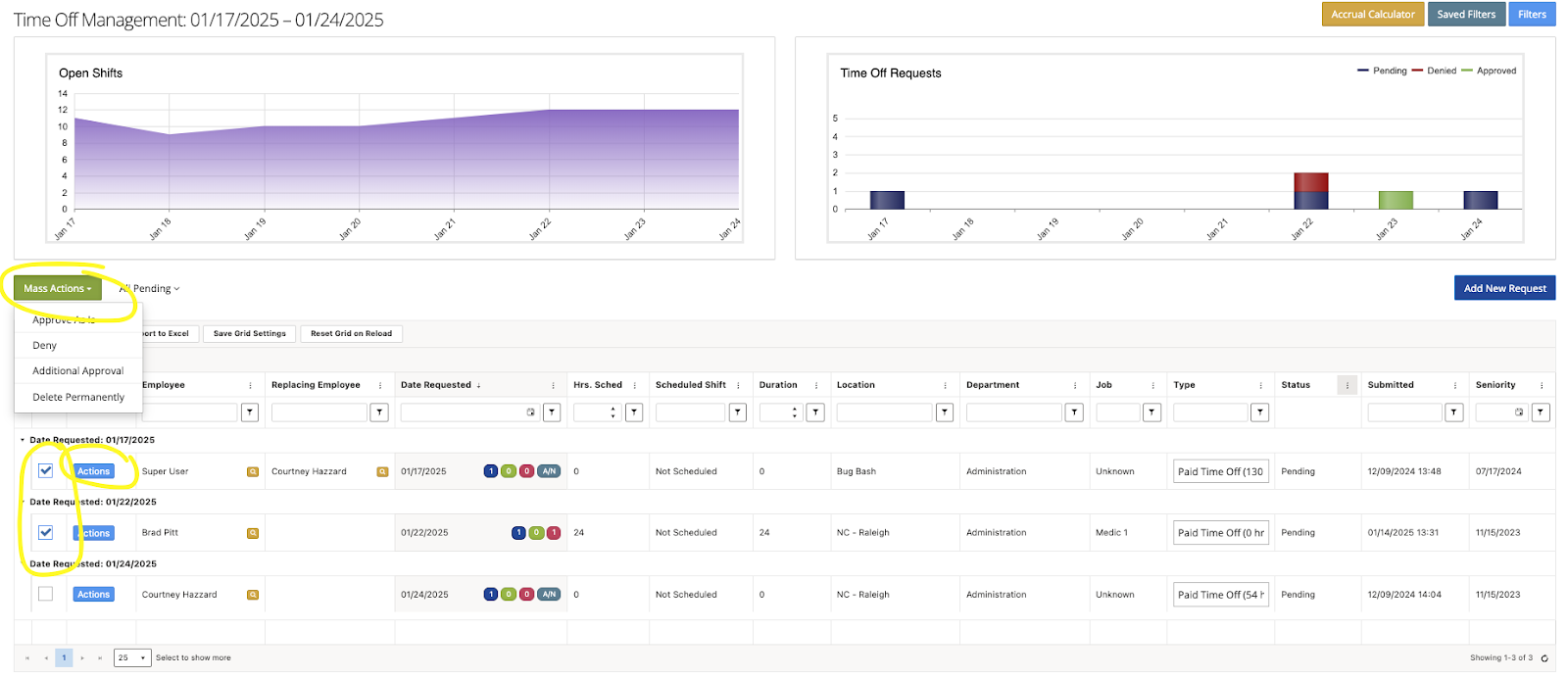Click the search icon beside Super User employee
The height and width of the screenshot is (679, 1568).
pos(253,471)
